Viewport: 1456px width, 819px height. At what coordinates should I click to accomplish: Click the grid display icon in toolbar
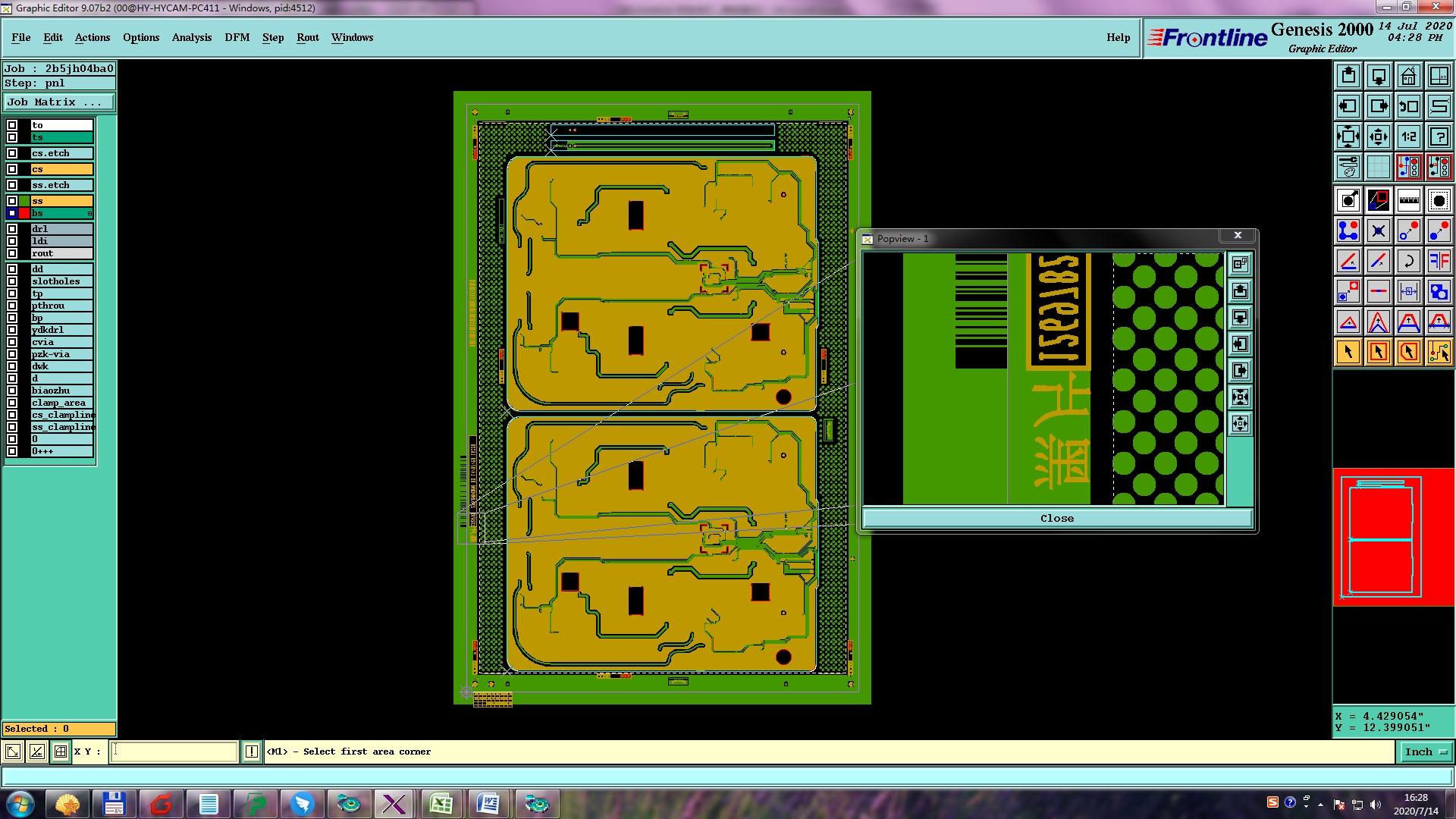[x=1378, y=167]
